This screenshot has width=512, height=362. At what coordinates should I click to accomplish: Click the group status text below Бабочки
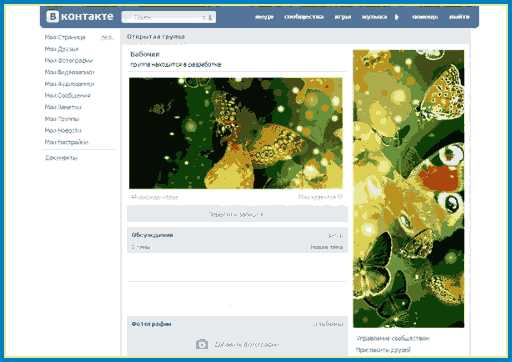(176, 65)
